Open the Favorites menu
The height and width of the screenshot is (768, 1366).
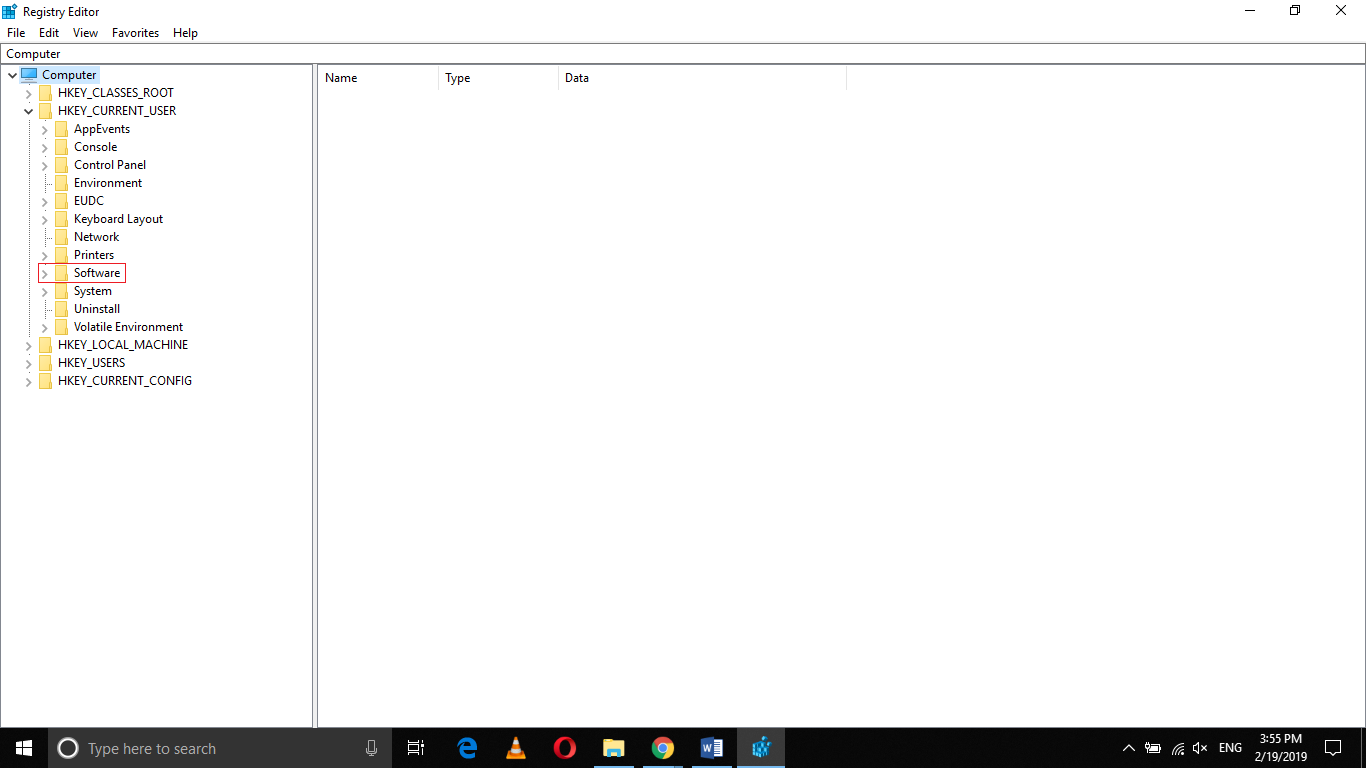click(135, 33)
